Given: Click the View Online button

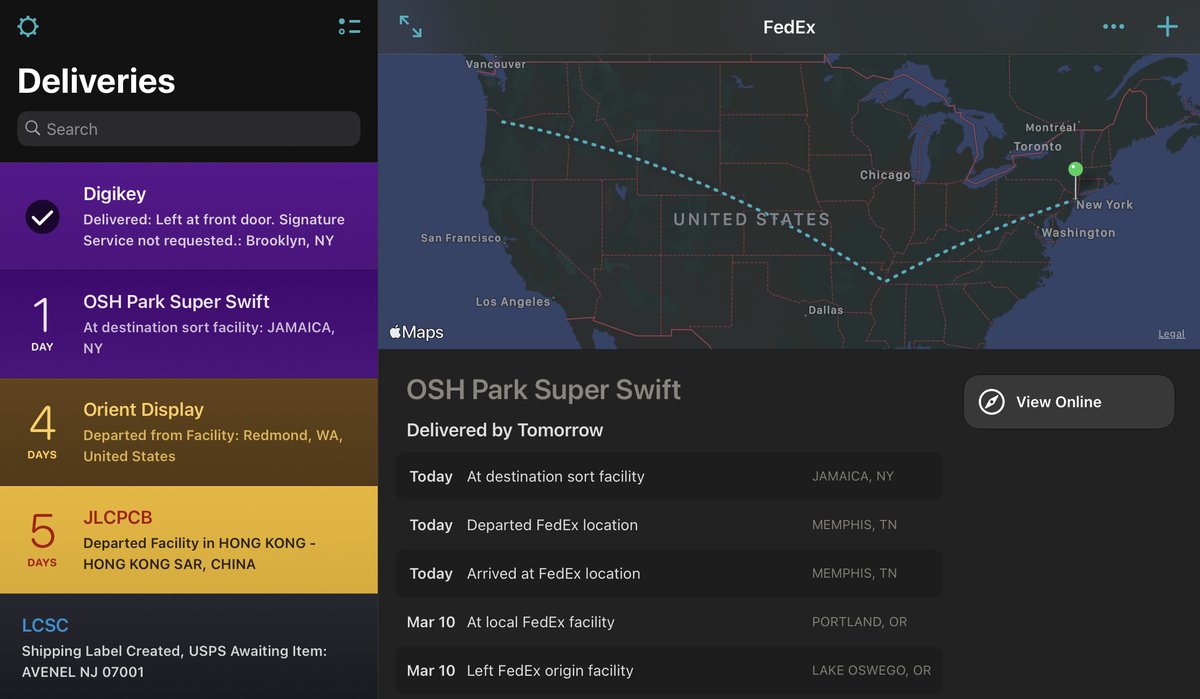Looking at the screenshot, I should 1069,402.
